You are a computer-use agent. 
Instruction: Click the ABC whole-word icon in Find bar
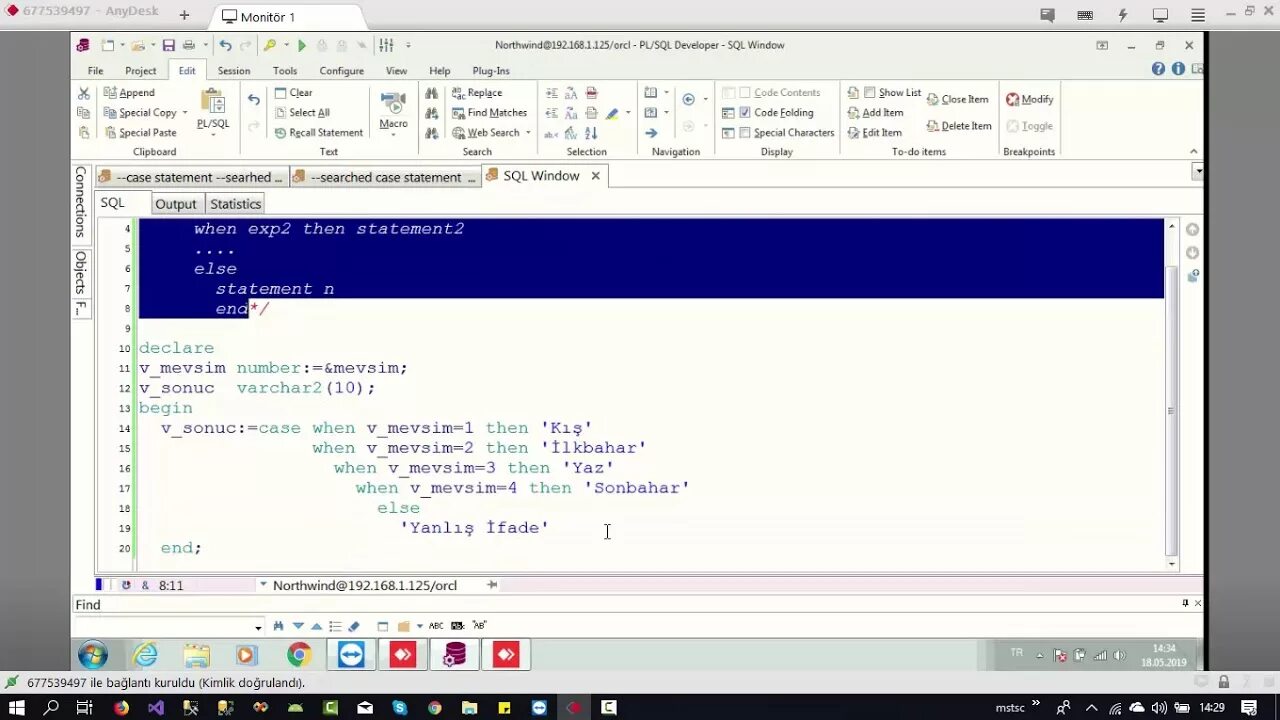(436, 626)
